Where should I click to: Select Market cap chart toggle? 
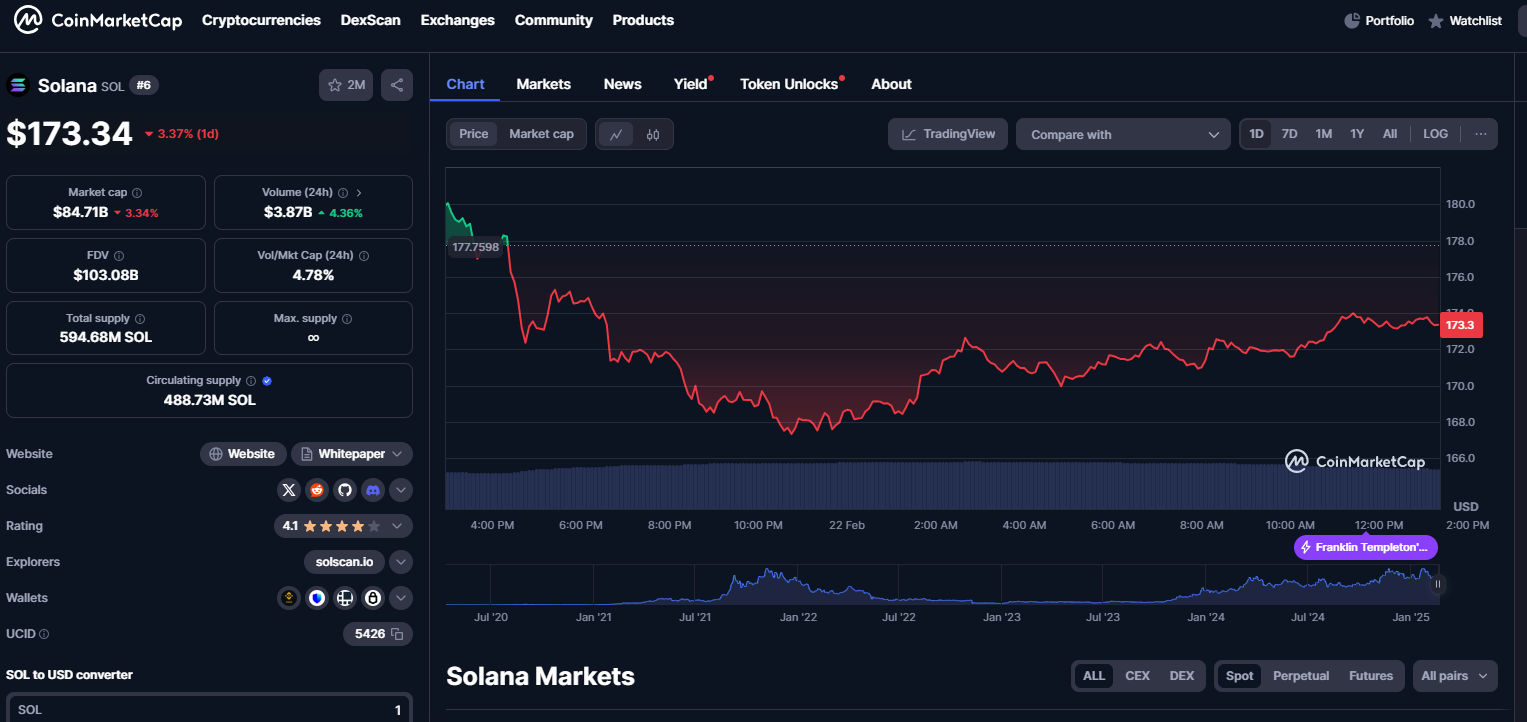pyautogui.click(x=541, y=134)
